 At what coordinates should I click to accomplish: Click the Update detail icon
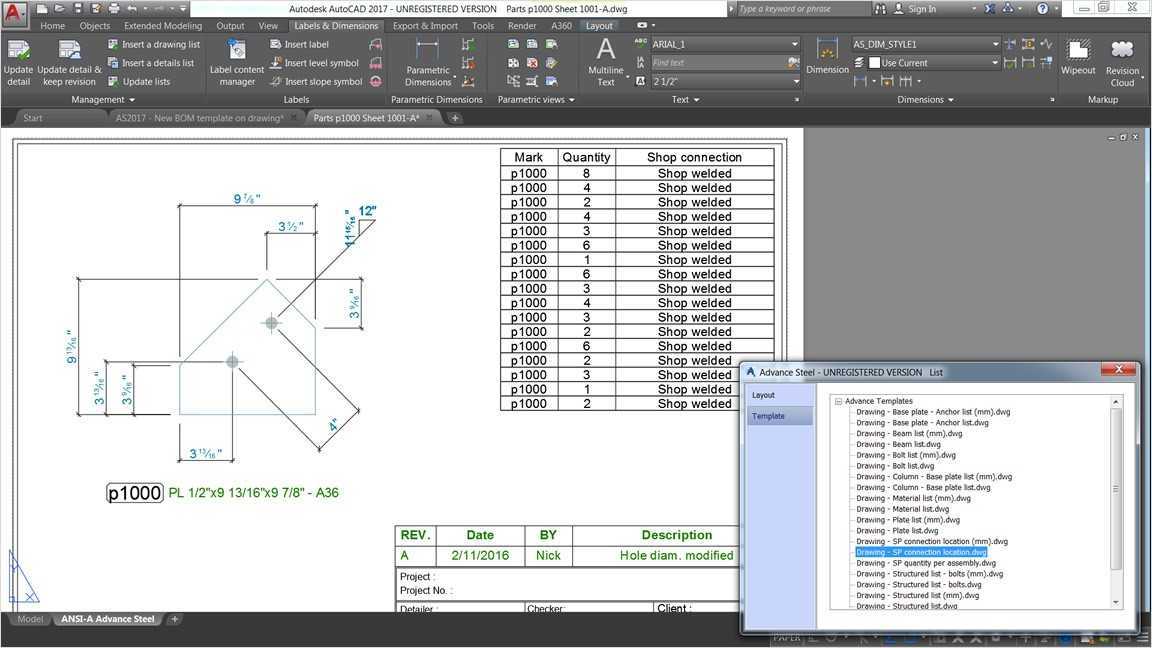click(x=18, y=50)
